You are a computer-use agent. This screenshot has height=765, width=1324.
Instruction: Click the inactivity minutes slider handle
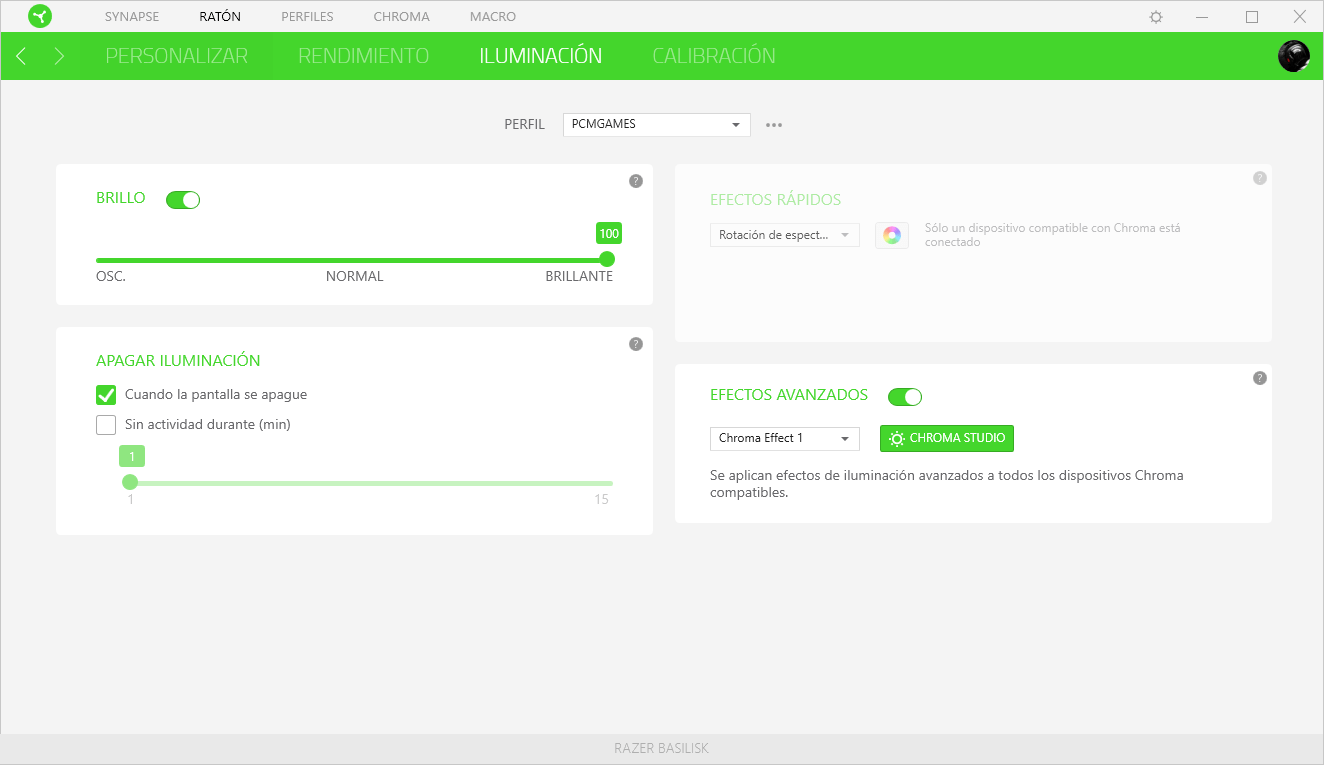click(130, 482)
